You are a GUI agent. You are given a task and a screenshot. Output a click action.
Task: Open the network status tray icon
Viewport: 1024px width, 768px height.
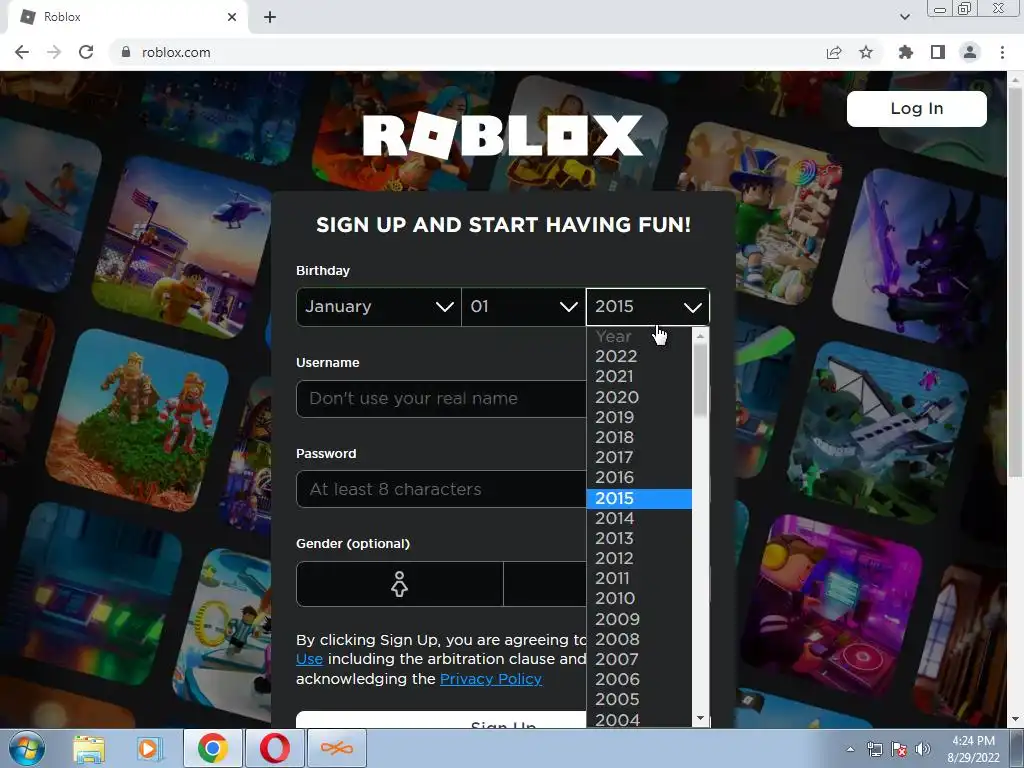pos(874,749)
